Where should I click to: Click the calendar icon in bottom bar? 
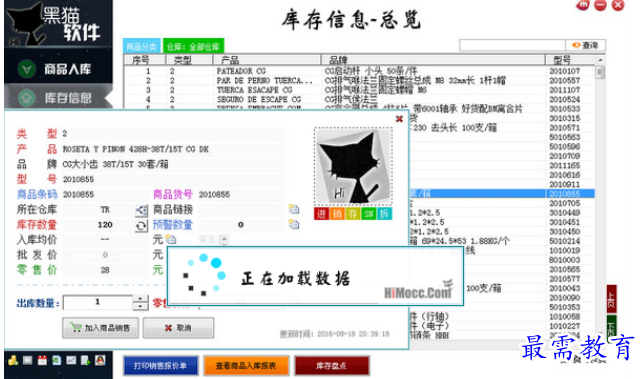pos(42,360)
